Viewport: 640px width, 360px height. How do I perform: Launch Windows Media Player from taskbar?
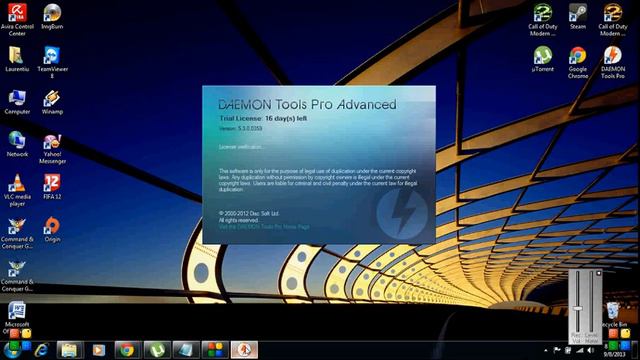pos(99,350)
